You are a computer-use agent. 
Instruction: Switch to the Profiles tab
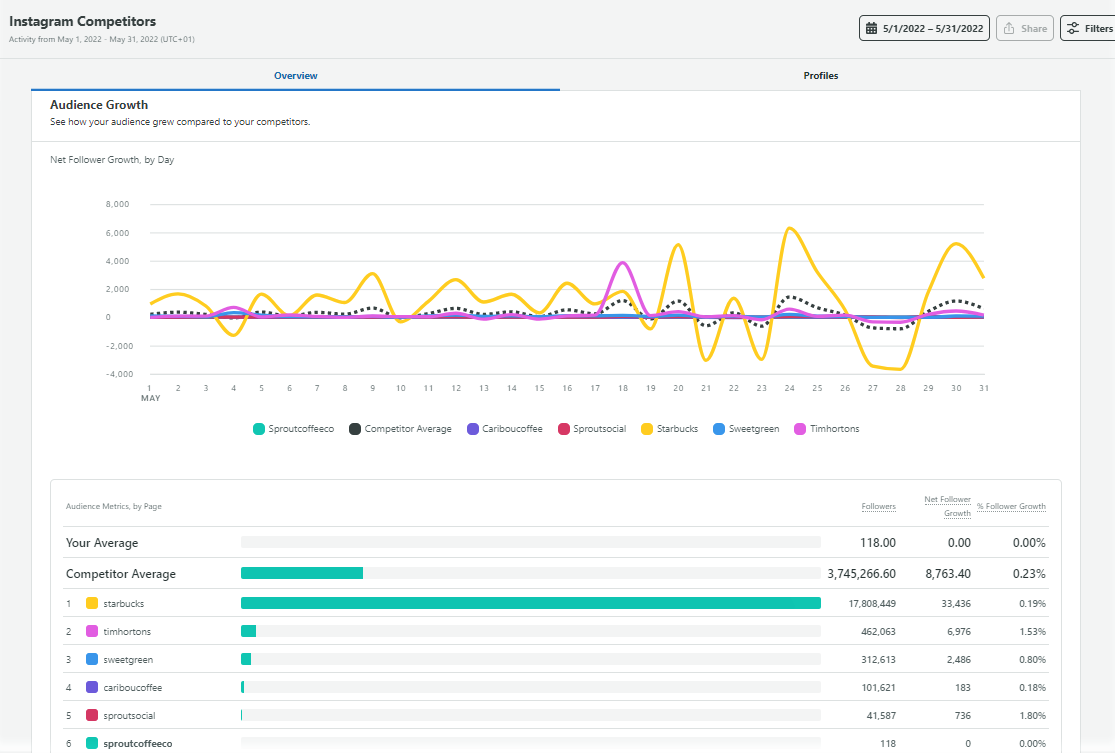click(820, 76)
